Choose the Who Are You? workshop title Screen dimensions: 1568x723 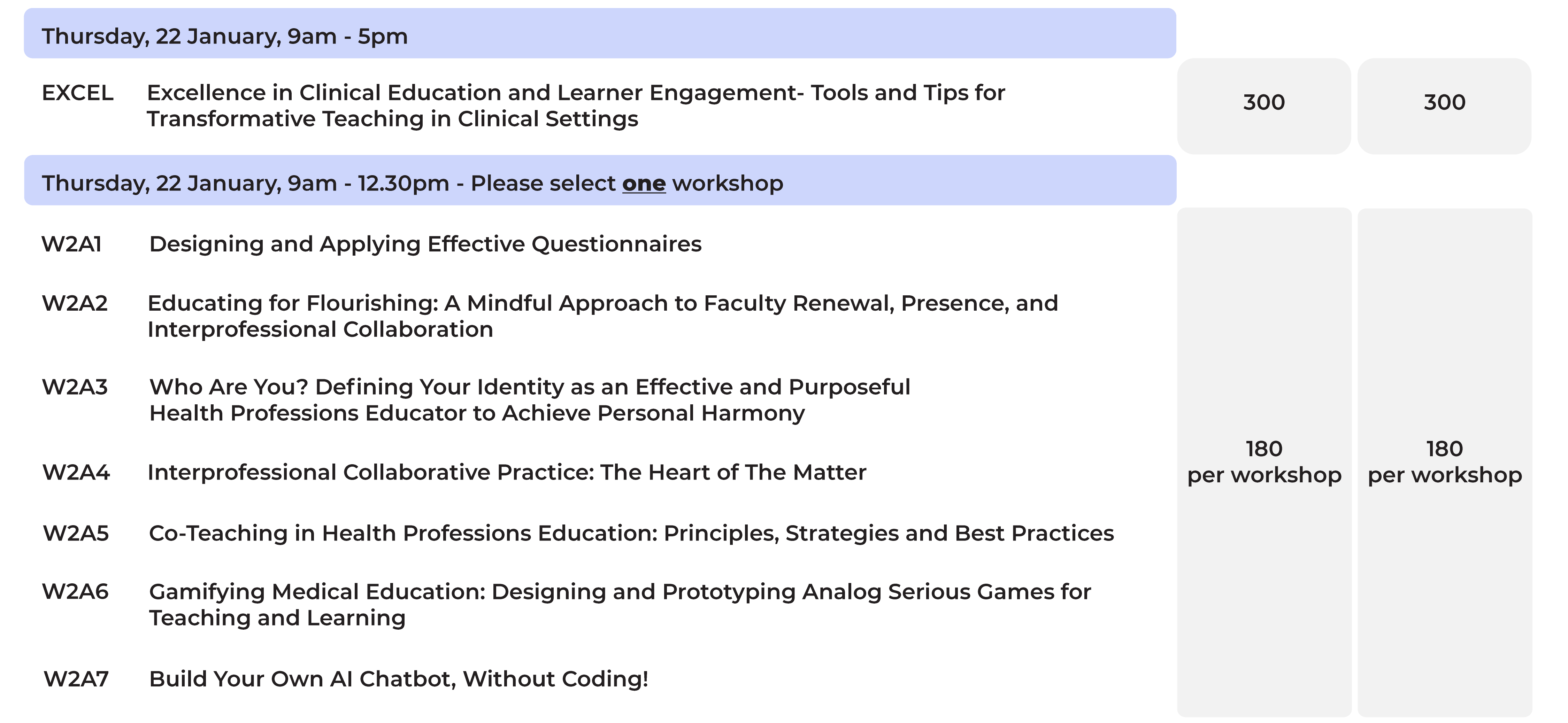point(529,400)
